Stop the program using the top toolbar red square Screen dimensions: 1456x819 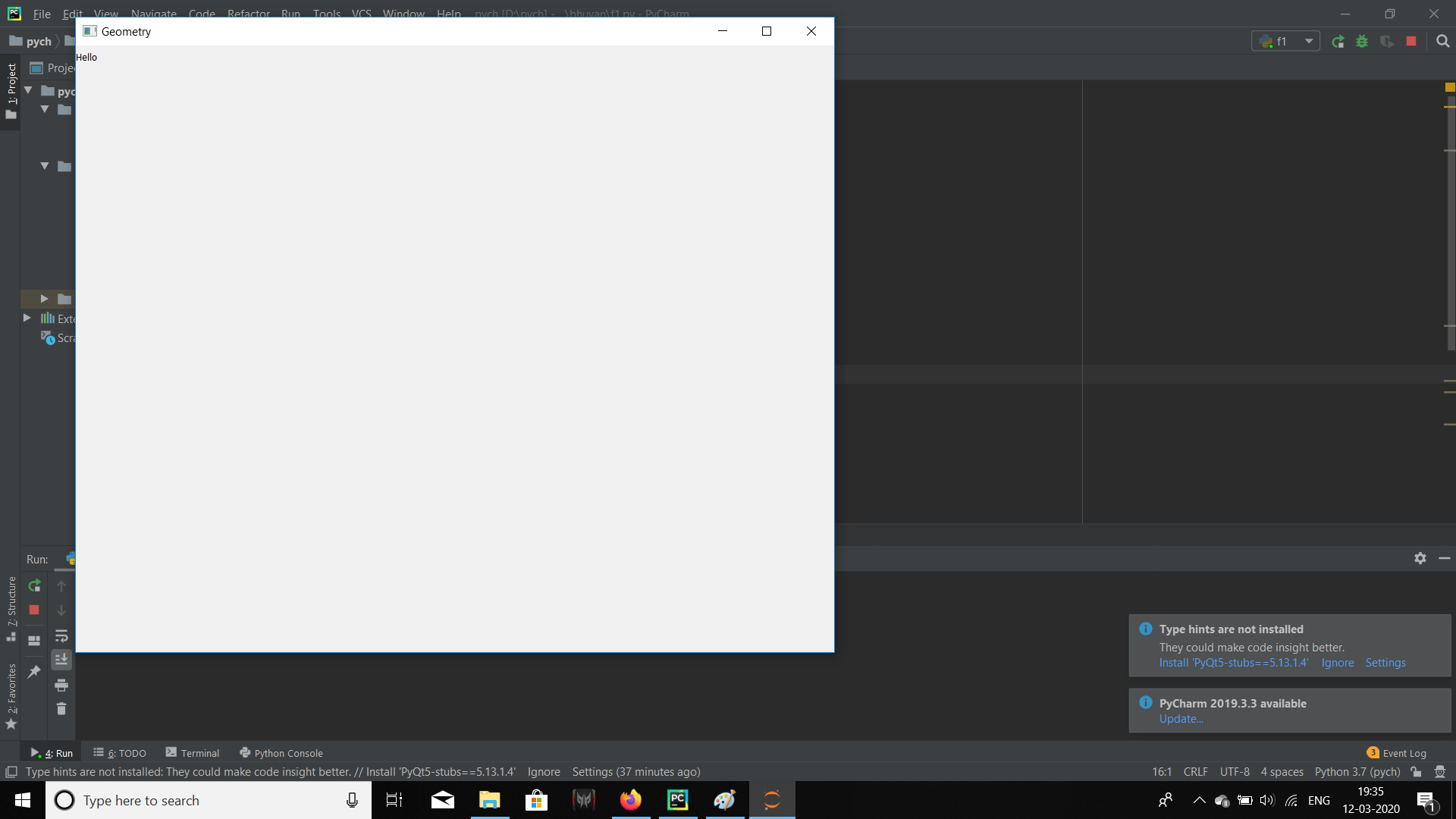tap(1411, 42)
